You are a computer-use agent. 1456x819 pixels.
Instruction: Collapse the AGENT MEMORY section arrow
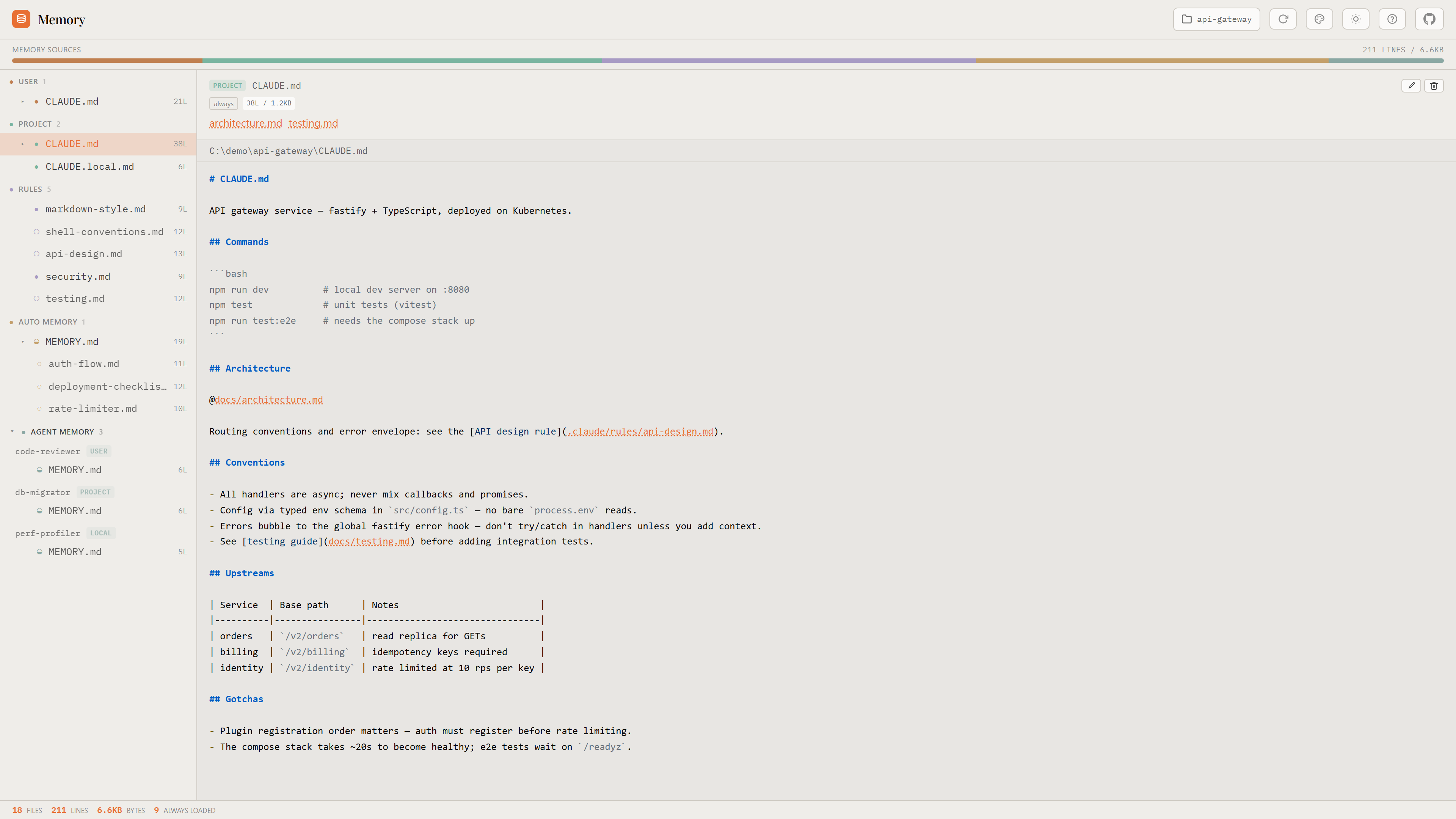(x=12, y=432)
